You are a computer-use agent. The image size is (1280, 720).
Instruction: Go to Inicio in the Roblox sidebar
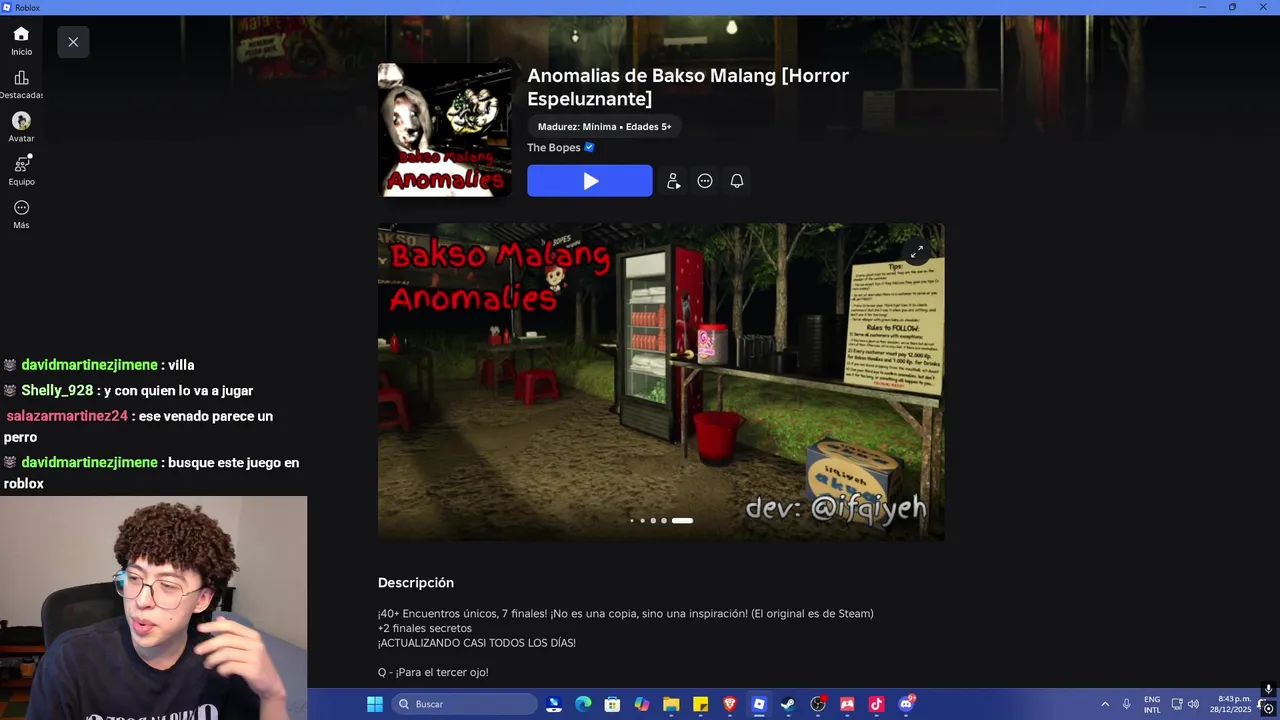coord(21,41)
